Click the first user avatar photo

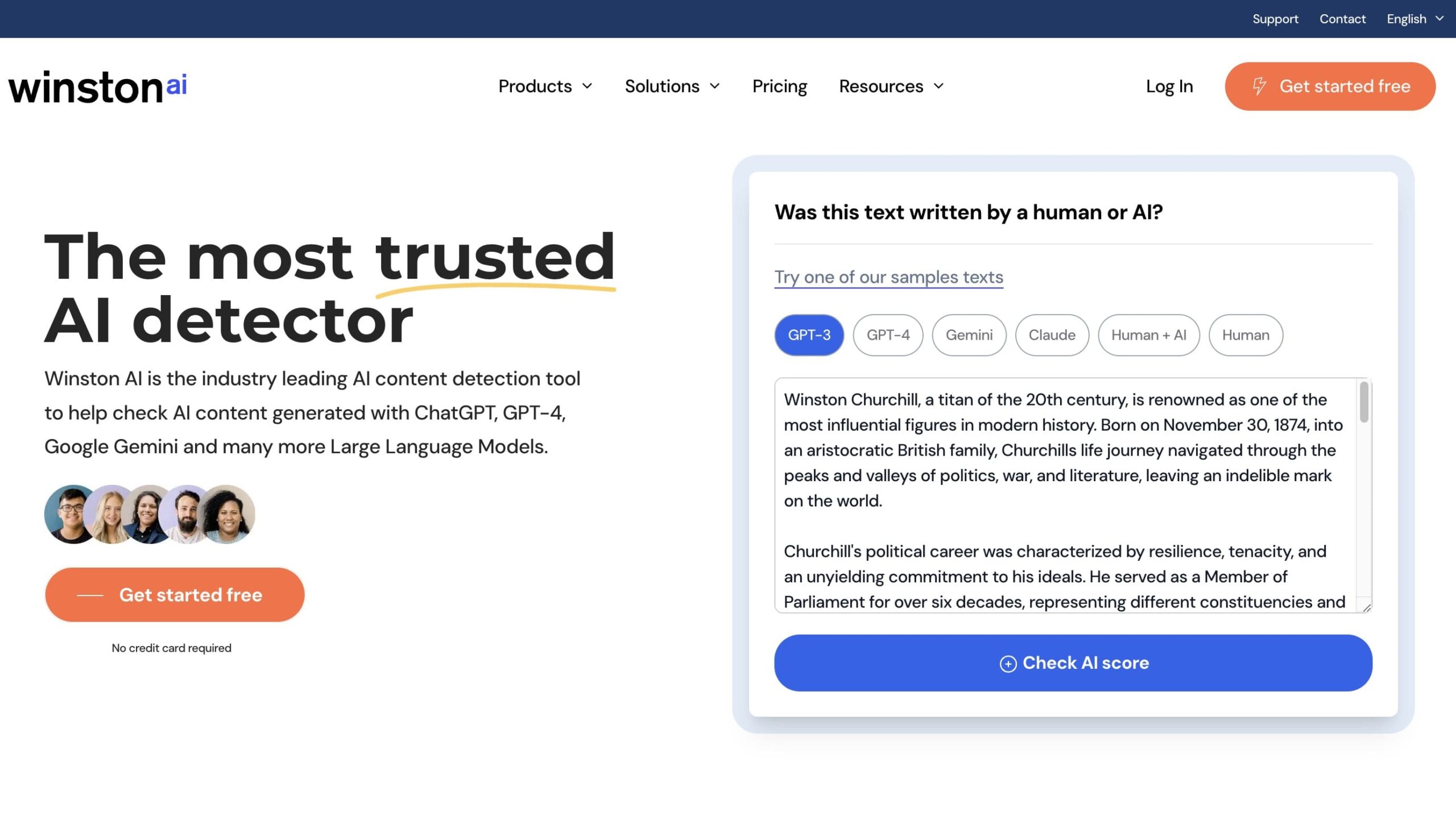[x=68, y=514]
